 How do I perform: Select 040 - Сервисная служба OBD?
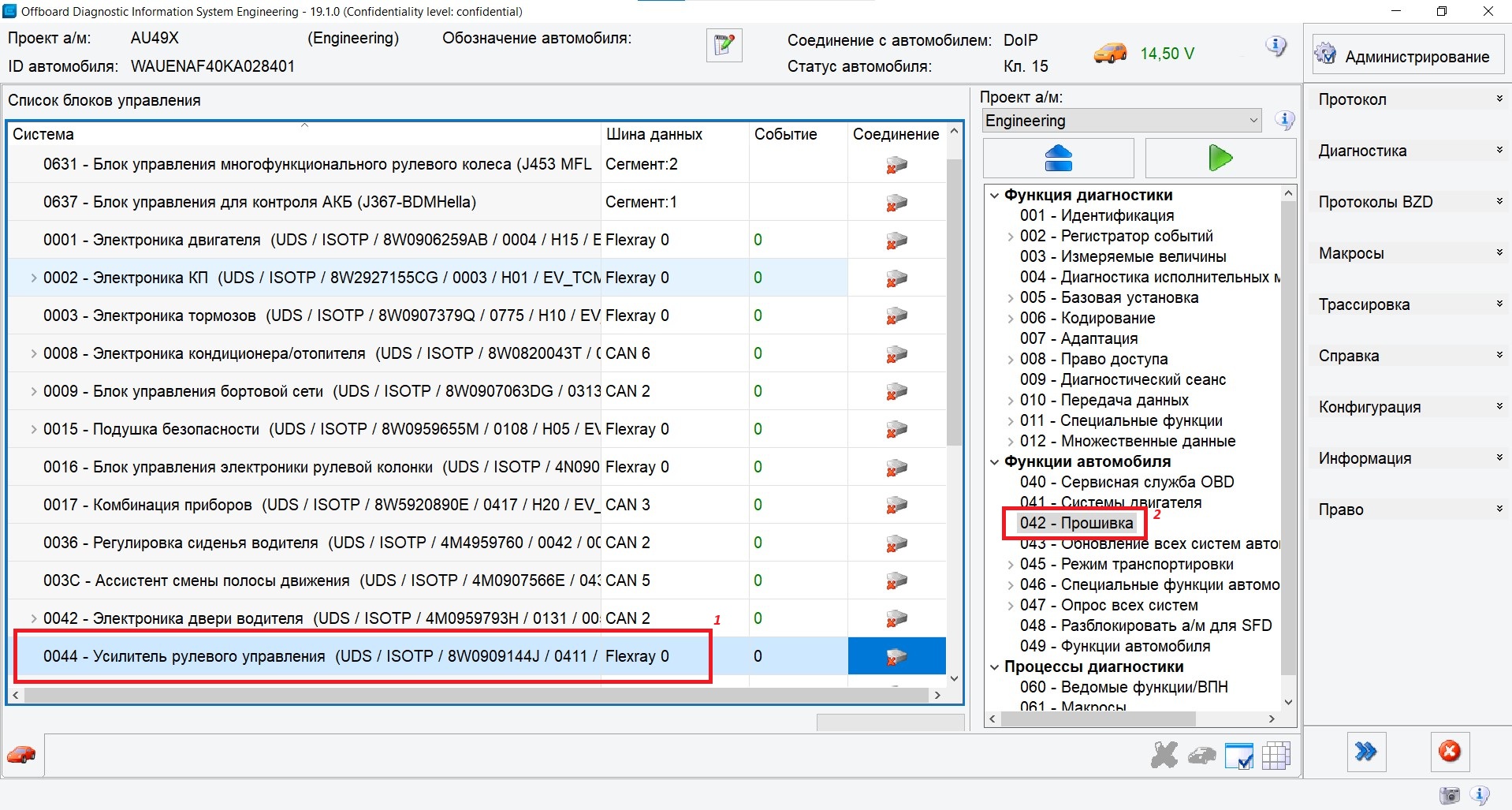pos(1127,483)
